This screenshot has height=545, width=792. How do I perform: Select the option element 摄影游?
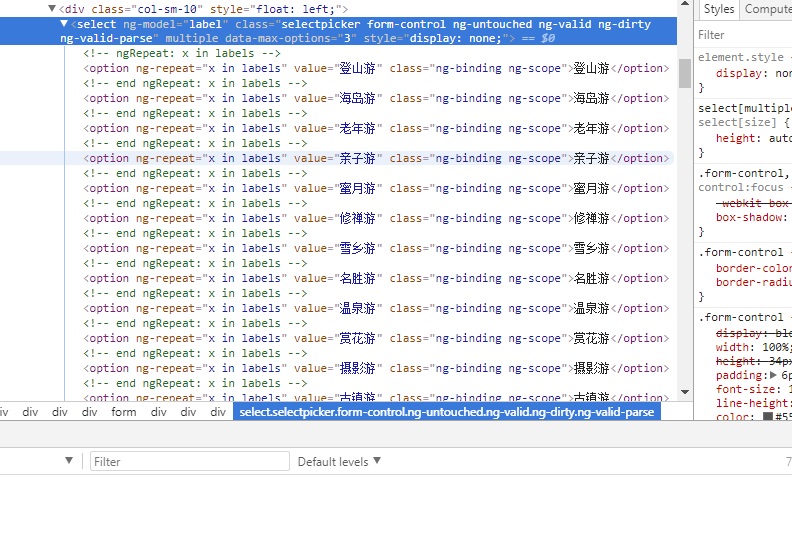[x=376, y=368]
